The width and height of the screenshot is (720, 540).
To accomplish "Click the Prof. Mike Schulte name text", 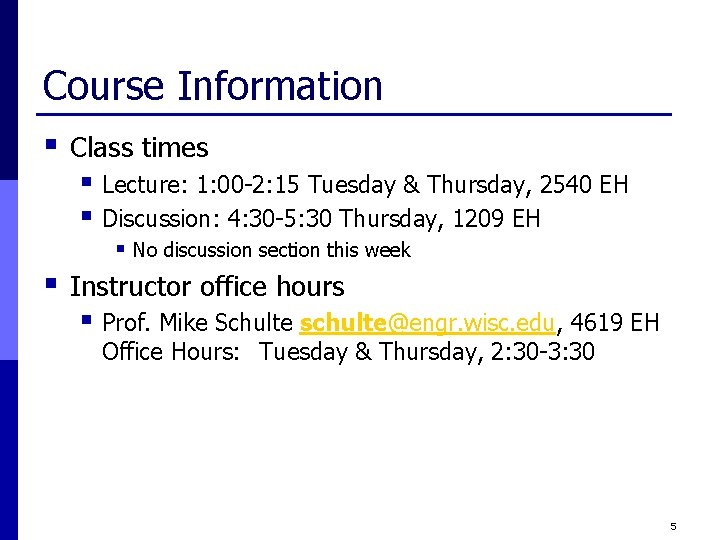I will coord(197,323).
